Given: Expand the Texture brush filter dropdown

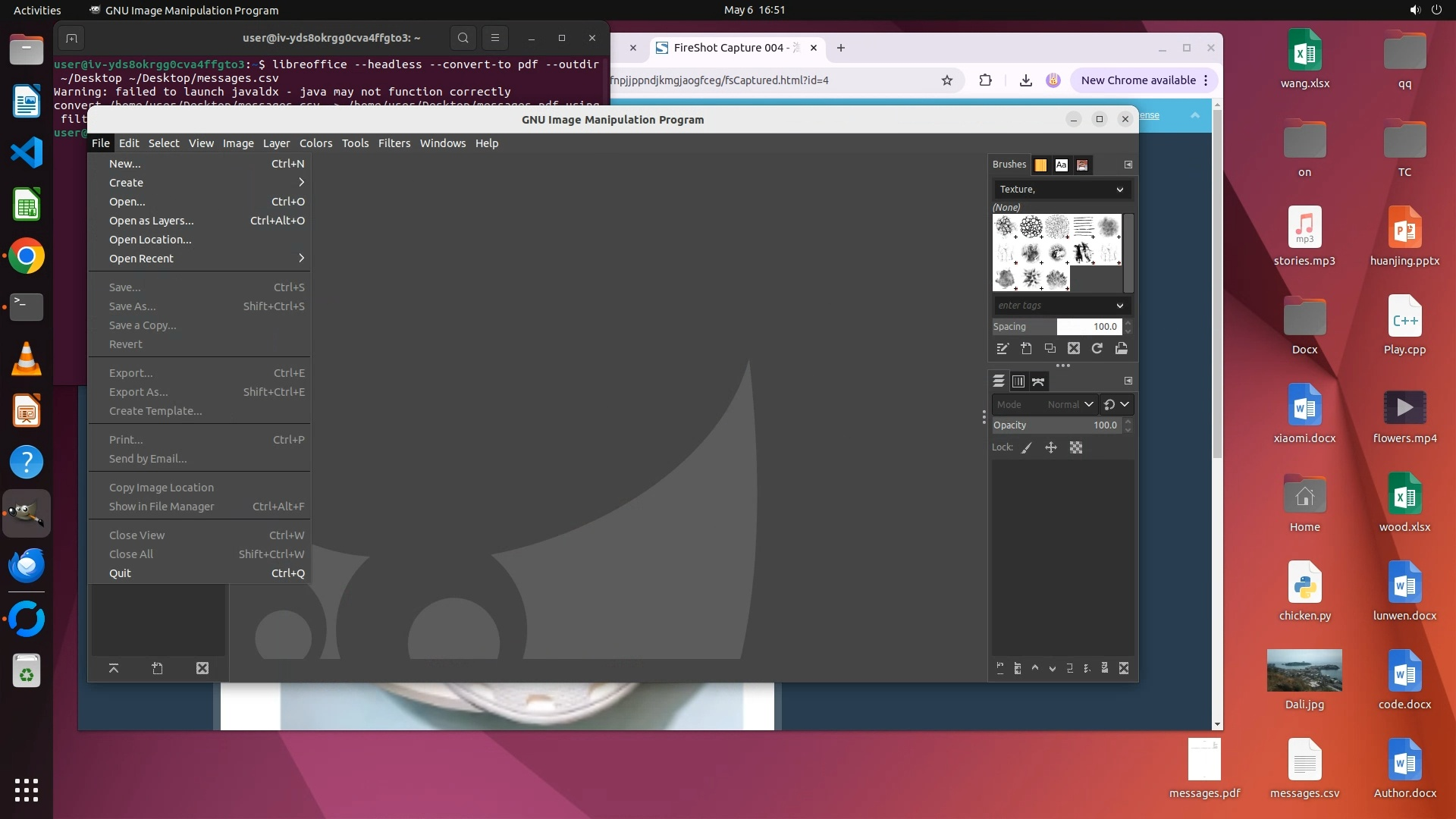Looking at the screenshot, I should click(1119, 190).
